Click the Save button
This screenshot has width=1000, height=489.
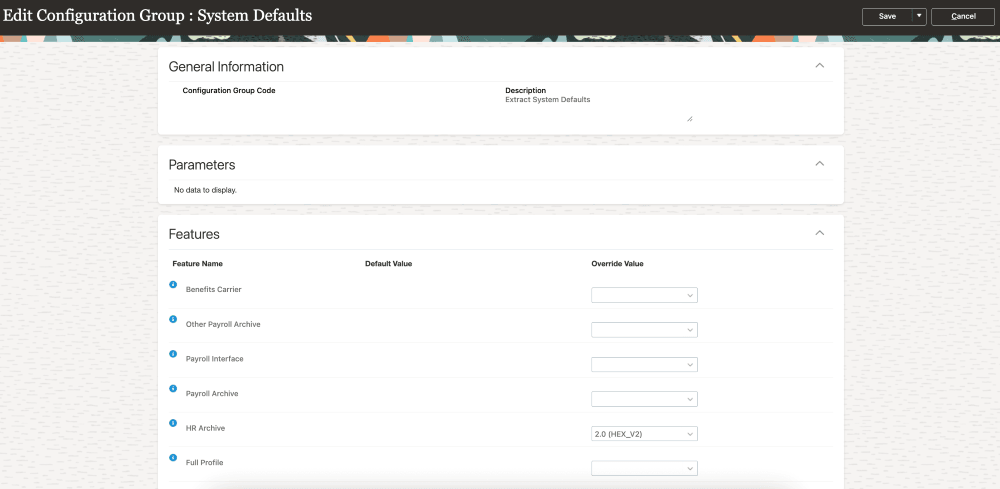coord(887,17)
